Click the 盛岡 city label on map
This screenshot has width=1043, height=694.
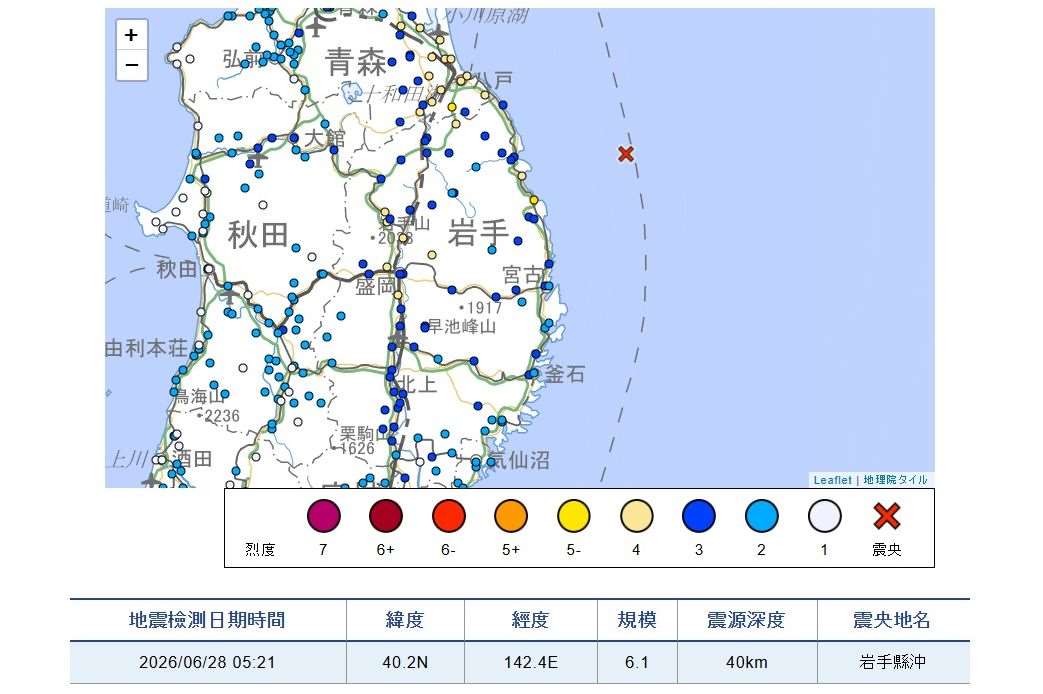[x=374, y=287]
